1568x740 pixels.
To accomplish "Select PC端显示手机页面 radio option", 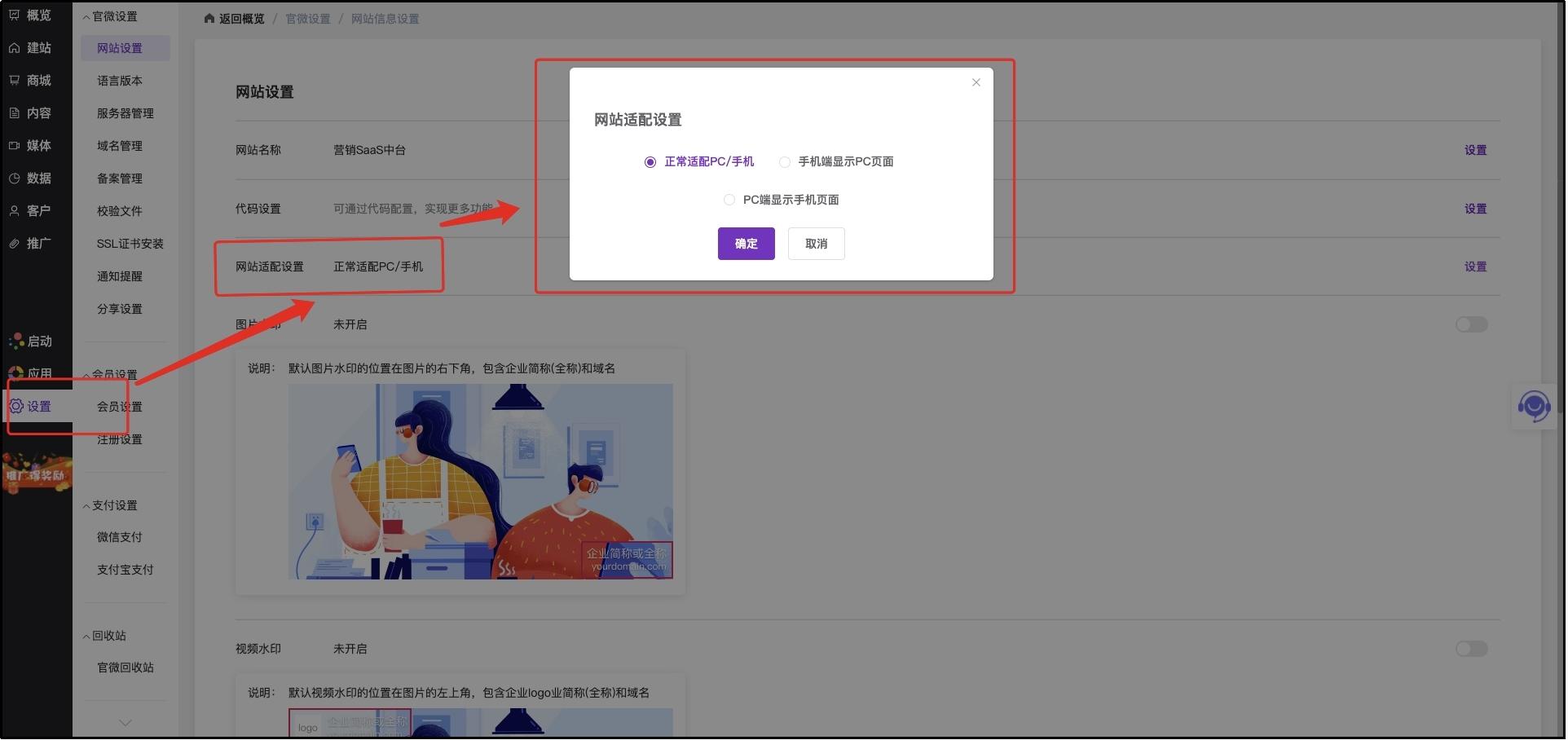I will tap(782, 200).
